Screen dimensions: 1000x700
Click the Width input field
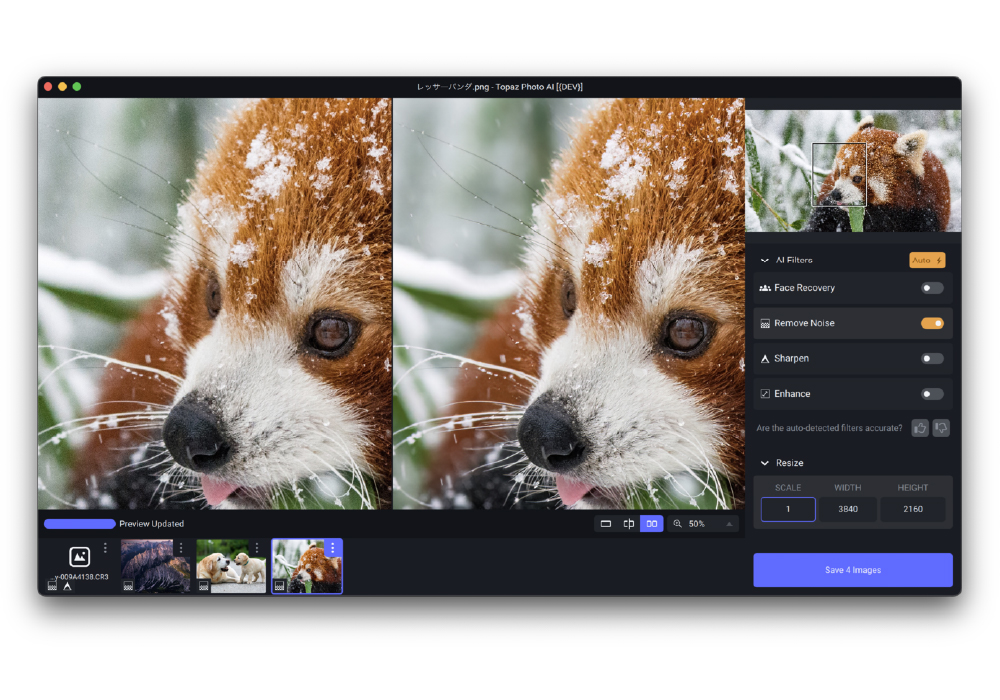[x=848, y=509]
